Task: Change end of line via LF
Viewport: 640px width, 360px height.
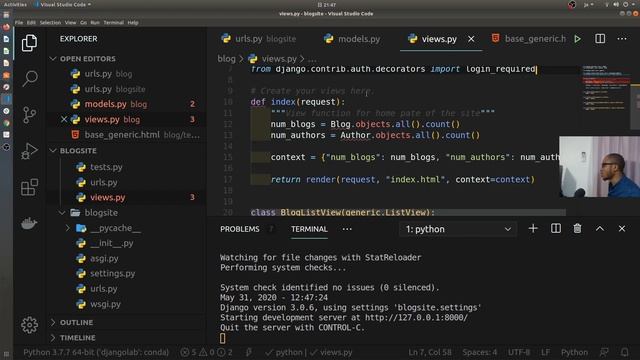Action: click(545, 352)
